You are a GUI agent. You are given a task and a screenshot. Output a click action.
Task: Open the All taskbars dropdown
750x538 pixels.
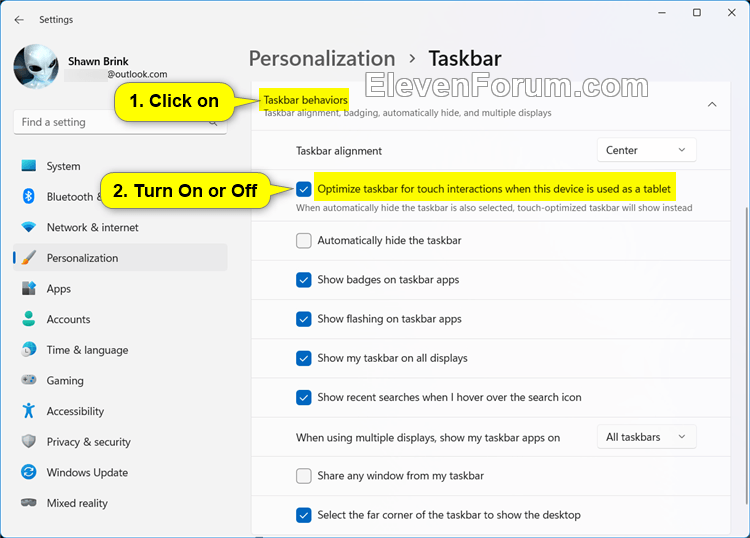point(646,437)
